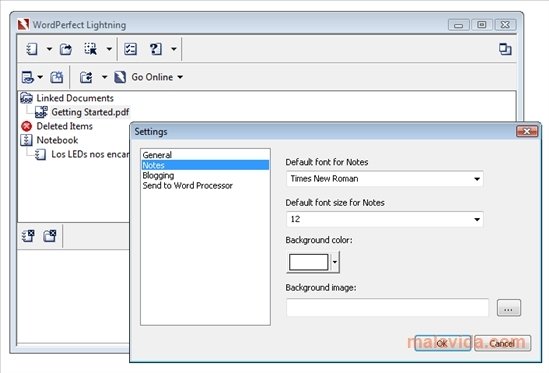549x373 pixels.
Task: Click the folder with arrow toolbar icon
Action: pyautogui.click(x=65, y=49)
